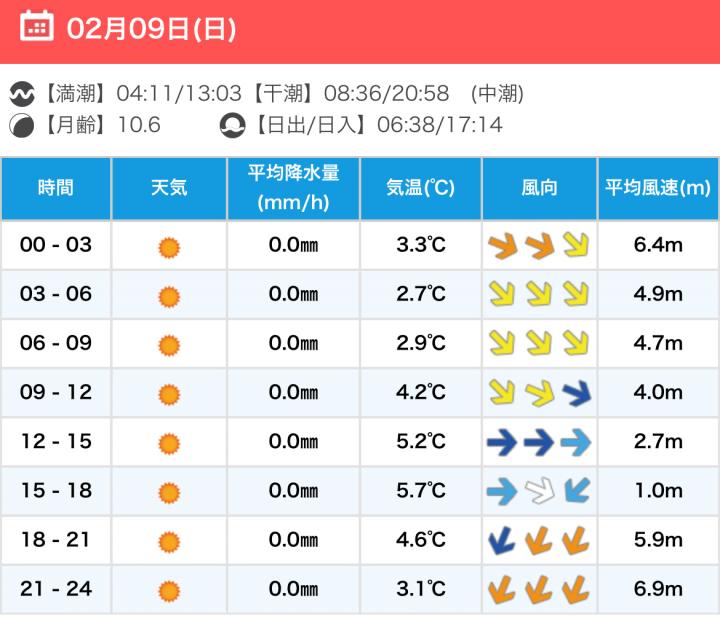The width and height of the screenshot is (720, 617).
Task: Click high tide times 04:11/13:03
Action: [179, 94]
